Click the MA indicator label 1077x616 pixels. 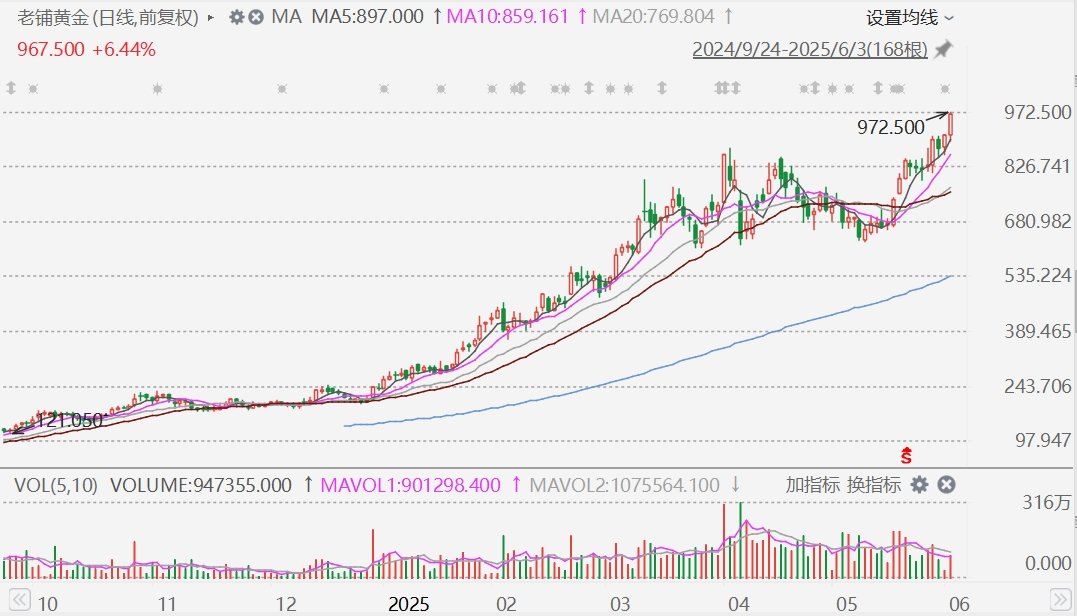[286, 16]
